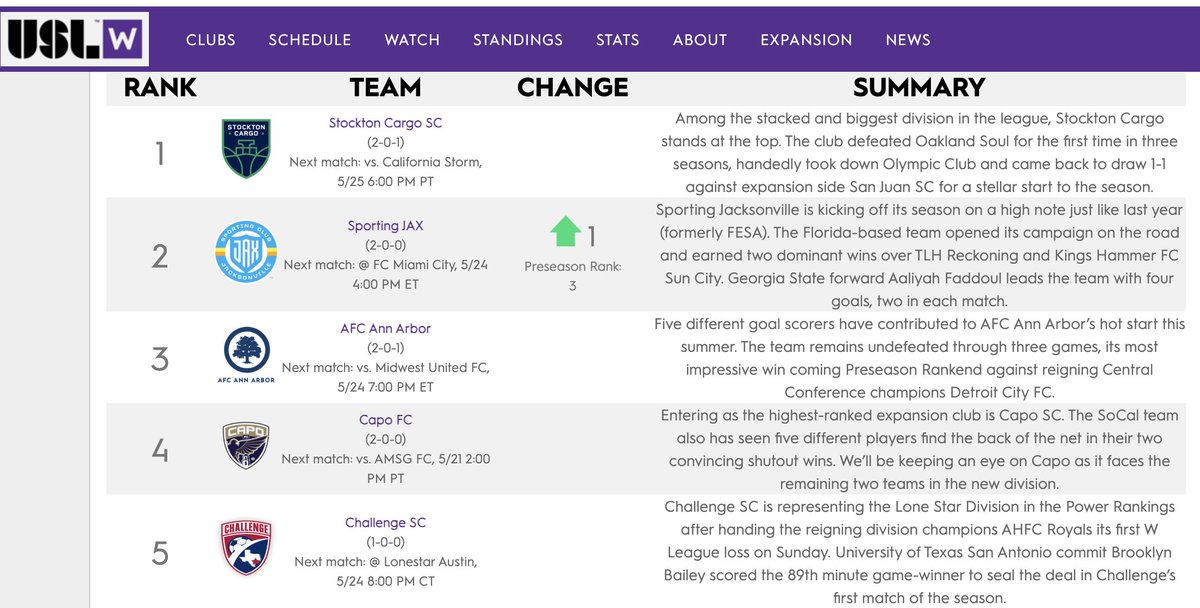Click the Preseason Rank: 3 label
The height and width of the screenshot is (608, 1200).
[572, 276]
